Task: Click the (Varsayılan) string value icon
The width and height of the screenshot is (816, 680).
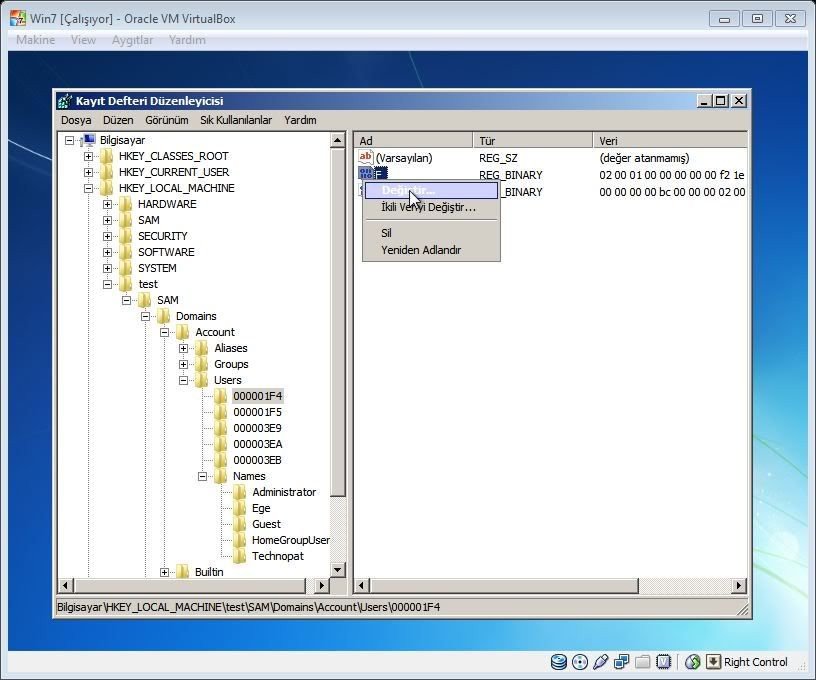Action: pyautogui.click(x=365, y=158)
